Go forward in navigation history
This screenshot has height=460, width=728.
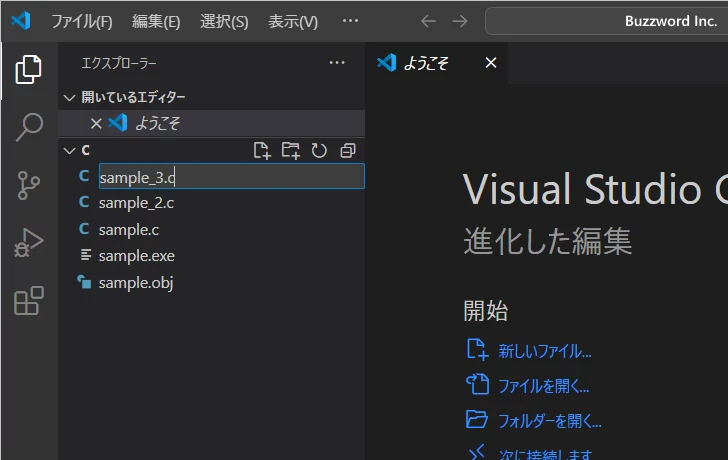coord(460,21)
